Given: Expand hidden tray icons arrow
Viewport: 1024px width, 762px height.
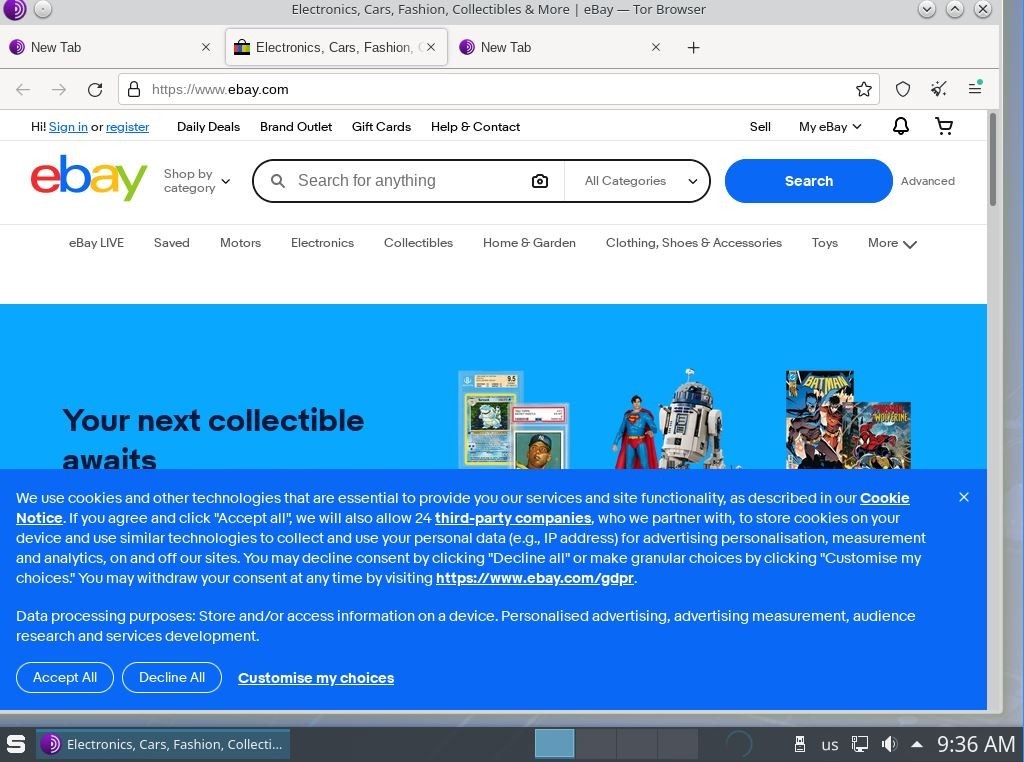Looking at the screenshot, I should (917, 744).
